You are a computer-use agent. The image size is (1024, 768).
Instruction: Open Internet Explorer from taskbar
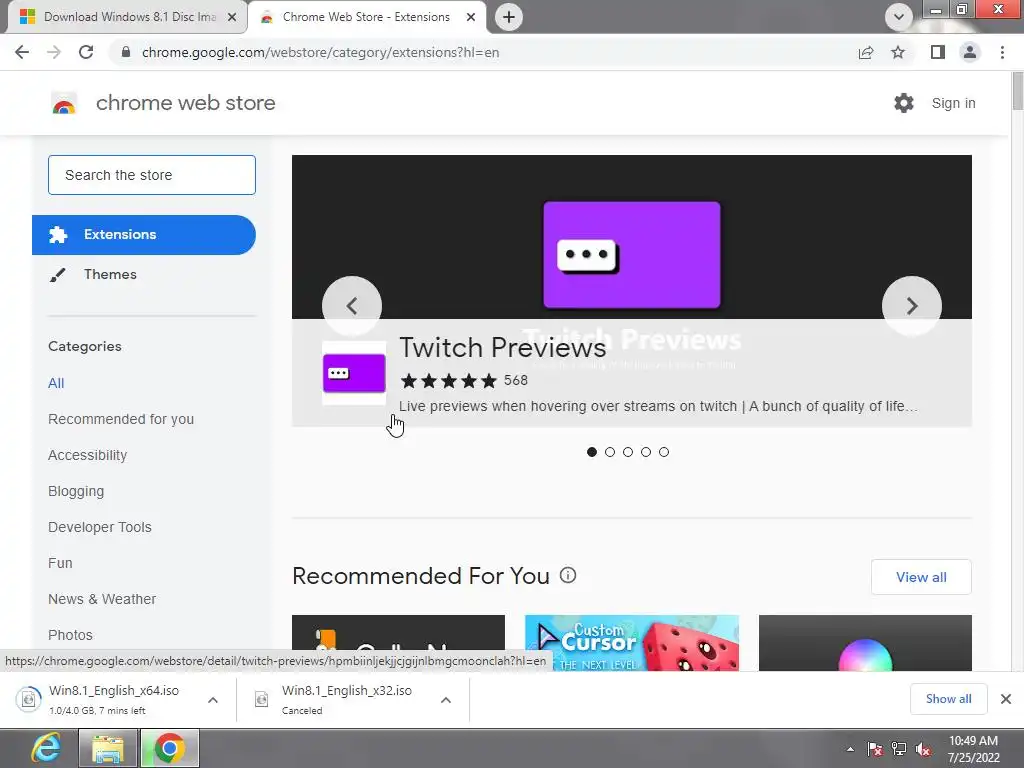pyautogui.click(x=46, y=748)
